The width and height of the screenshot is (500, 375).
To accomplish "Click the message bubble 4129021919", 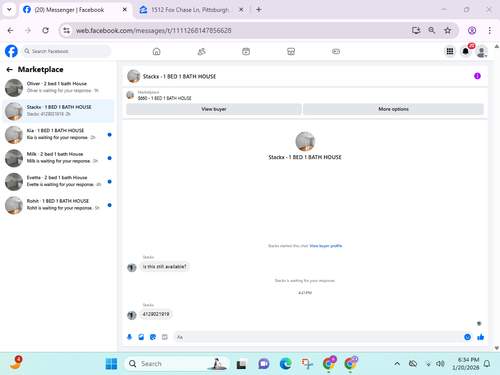I will [x=156, y=314].
